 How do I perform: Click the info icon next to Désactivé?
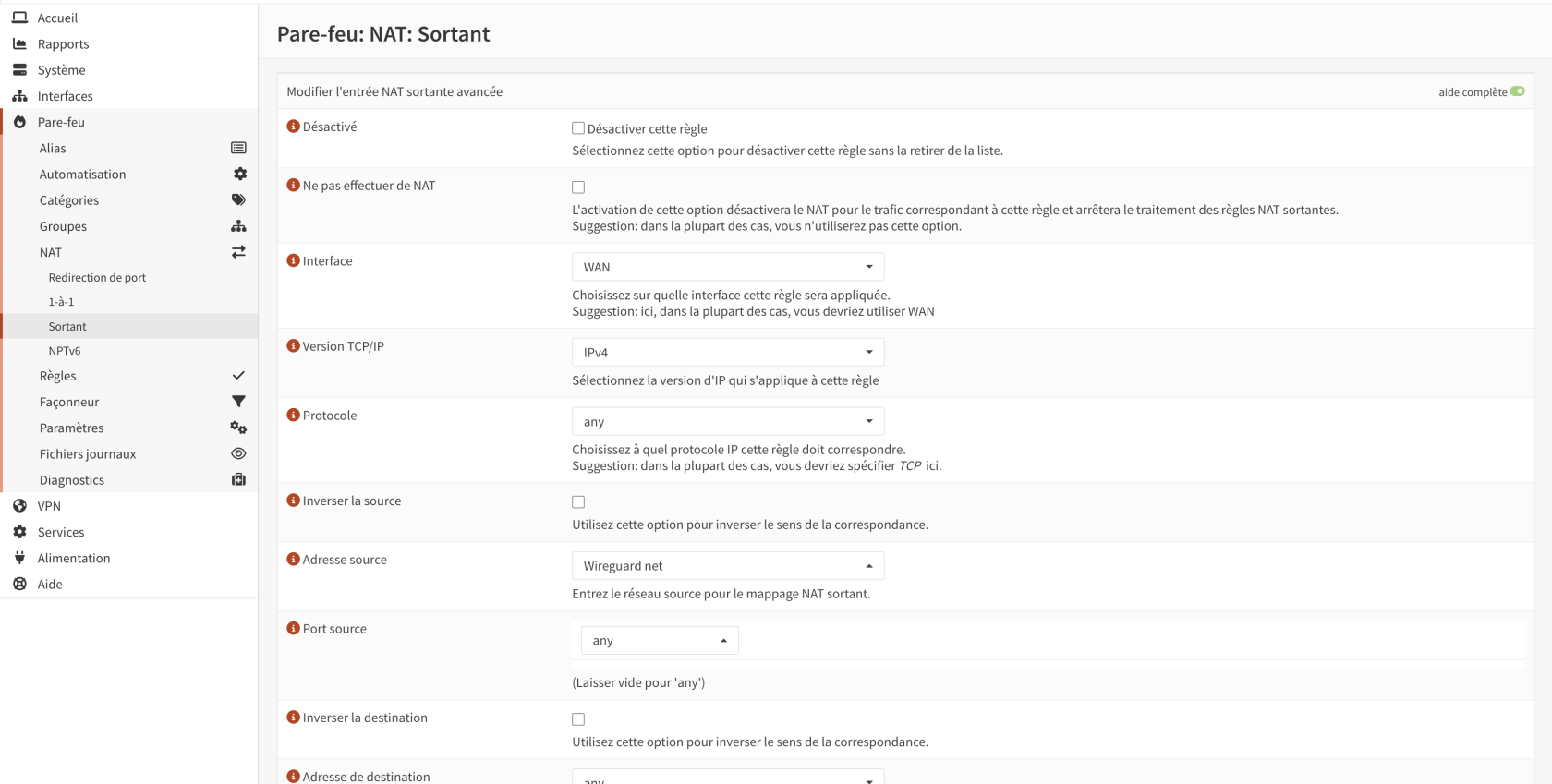[x=293, y=127]
